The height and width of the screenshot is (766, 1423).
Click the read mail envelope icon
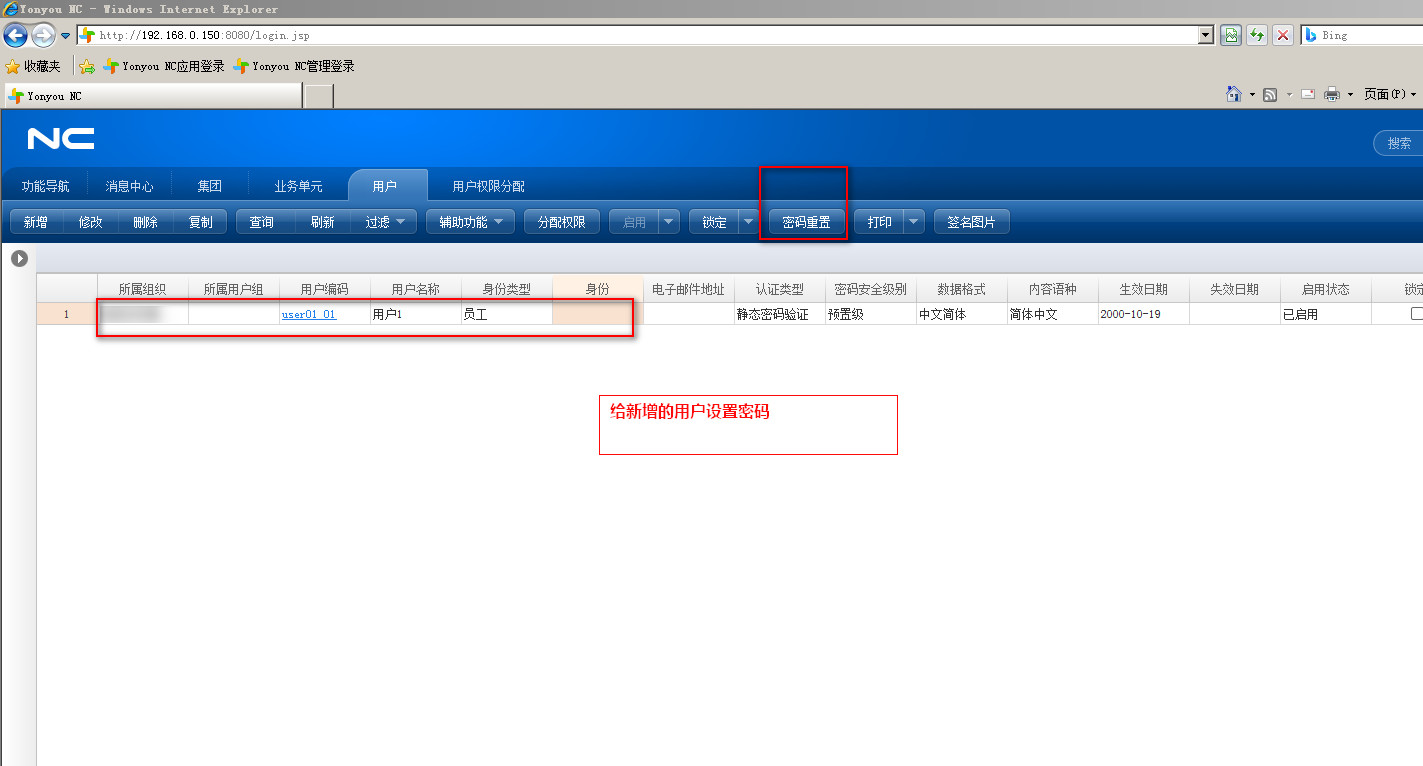(1307, 94)
